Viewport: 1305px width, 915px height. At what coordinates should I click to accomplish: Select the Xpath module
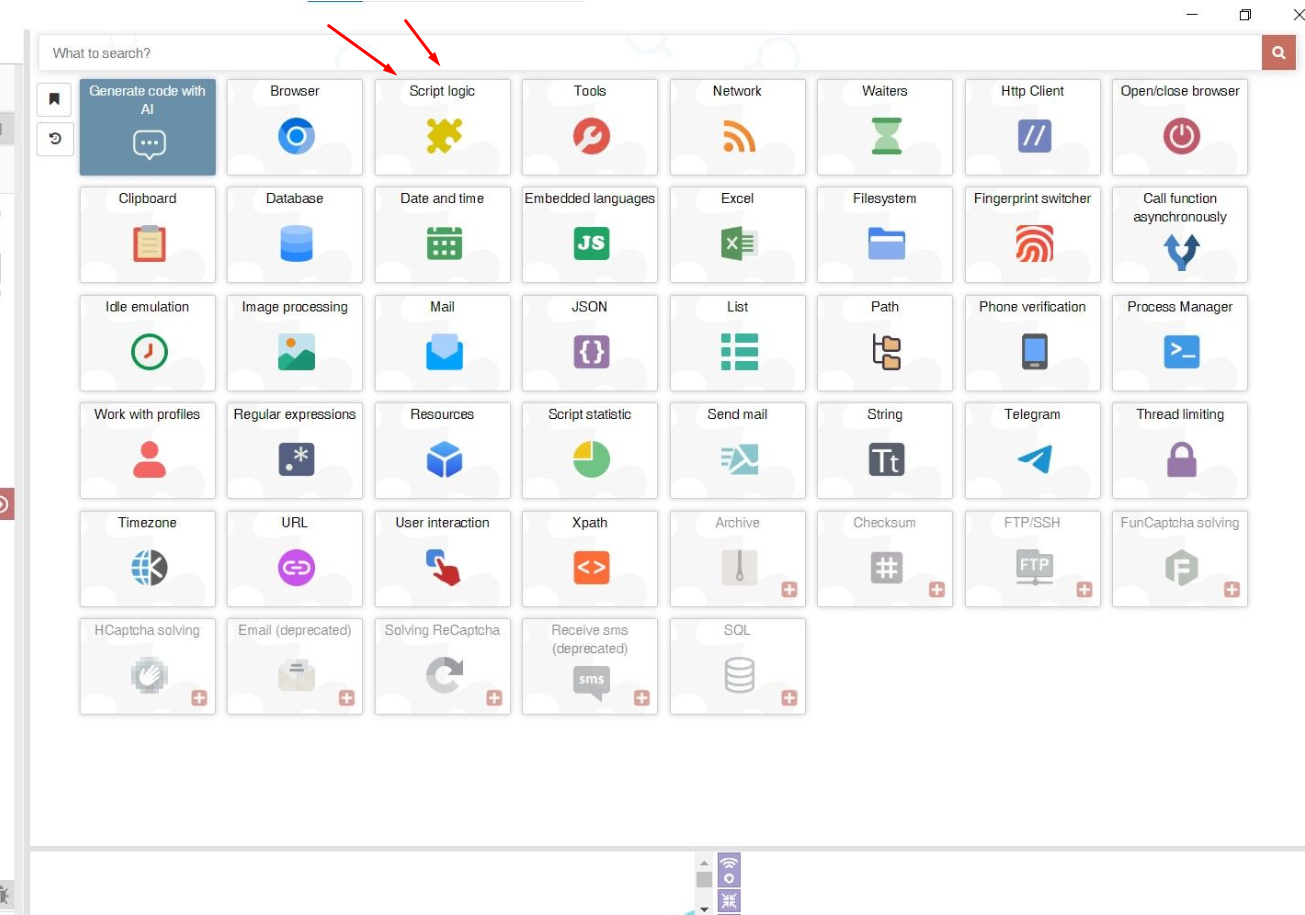tap(590, 558)
